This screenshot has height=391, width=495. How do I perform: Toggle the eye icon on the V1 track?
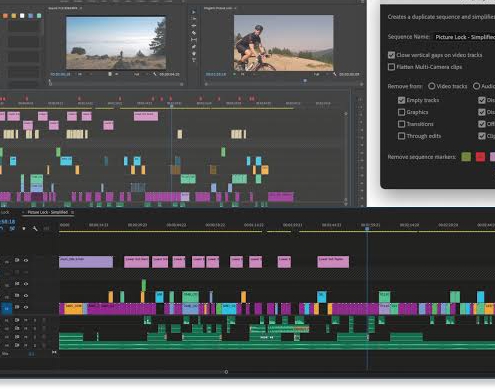pyautogui.click(x=26, y=307)
